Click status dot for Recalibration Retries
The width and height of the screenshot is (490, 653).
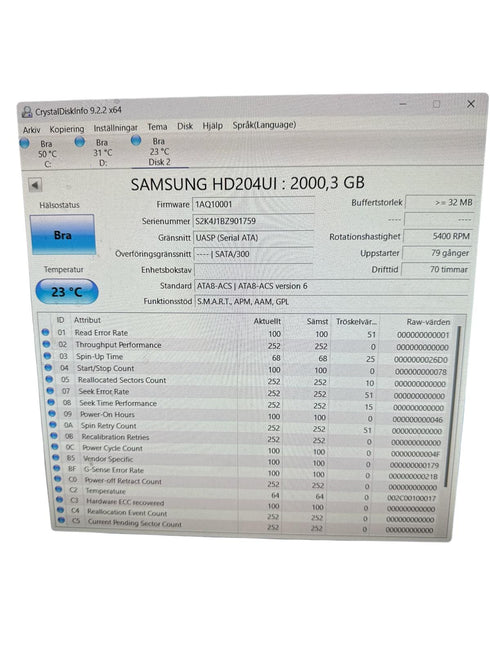pos(53,435)
